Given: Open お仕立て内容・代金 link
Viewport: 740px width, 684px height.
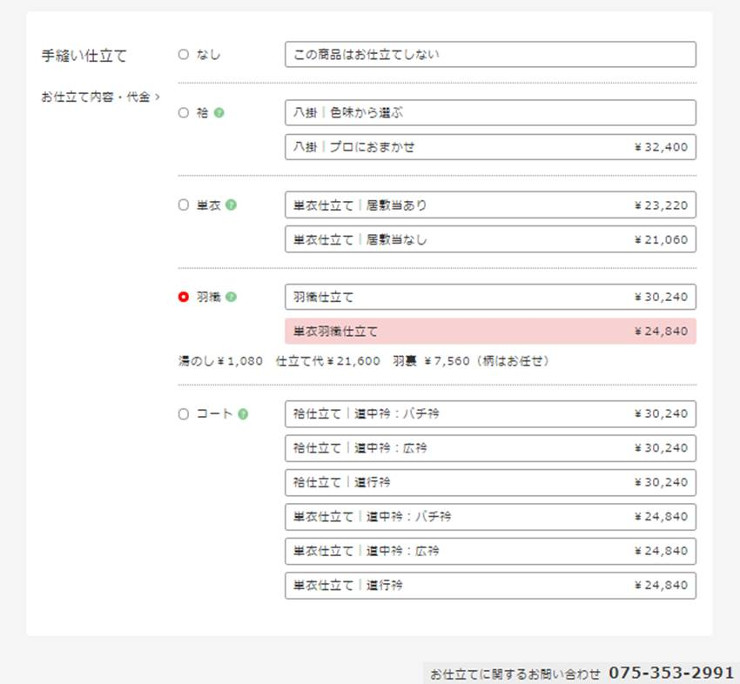Looking at the screenshot, I should pyautogui.click(x=100, y=97).
